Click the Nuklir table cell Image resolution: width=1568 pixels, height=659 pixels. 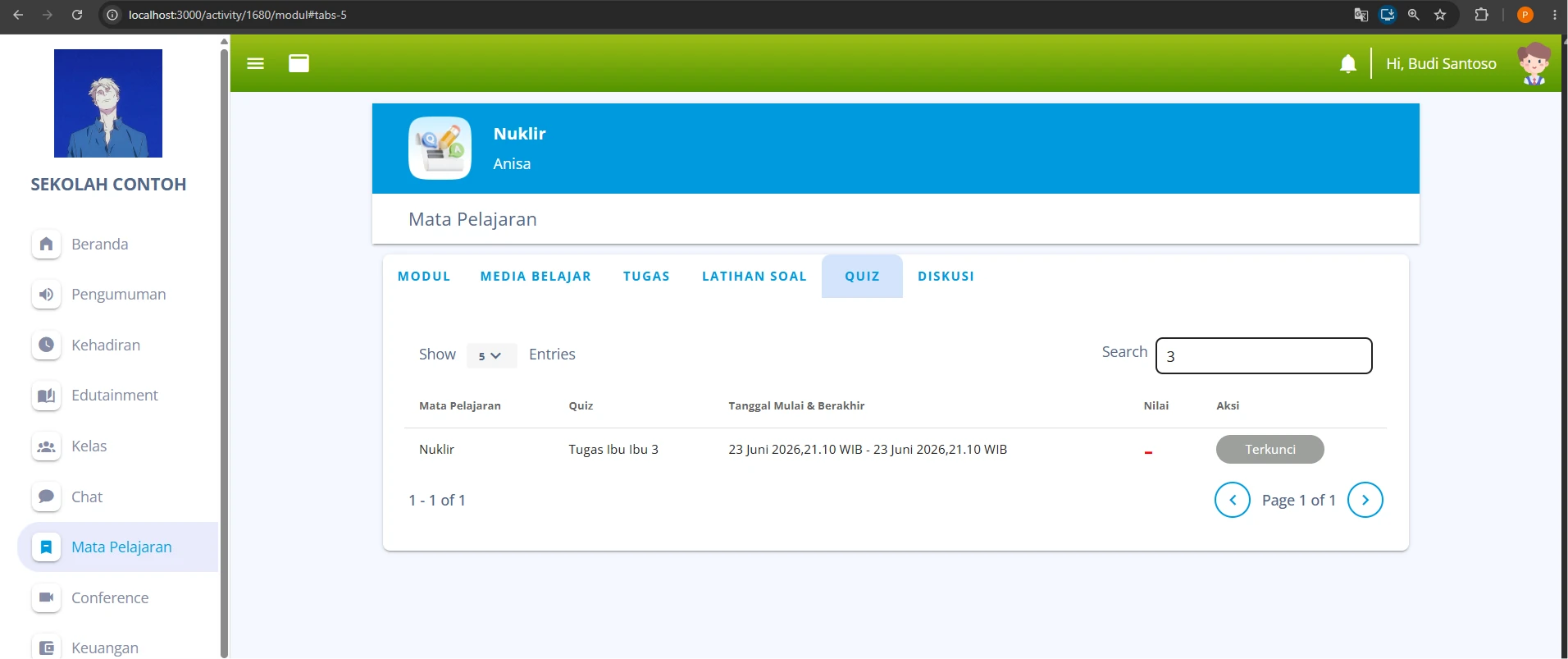pyautogui.click(x=436, y=449)
